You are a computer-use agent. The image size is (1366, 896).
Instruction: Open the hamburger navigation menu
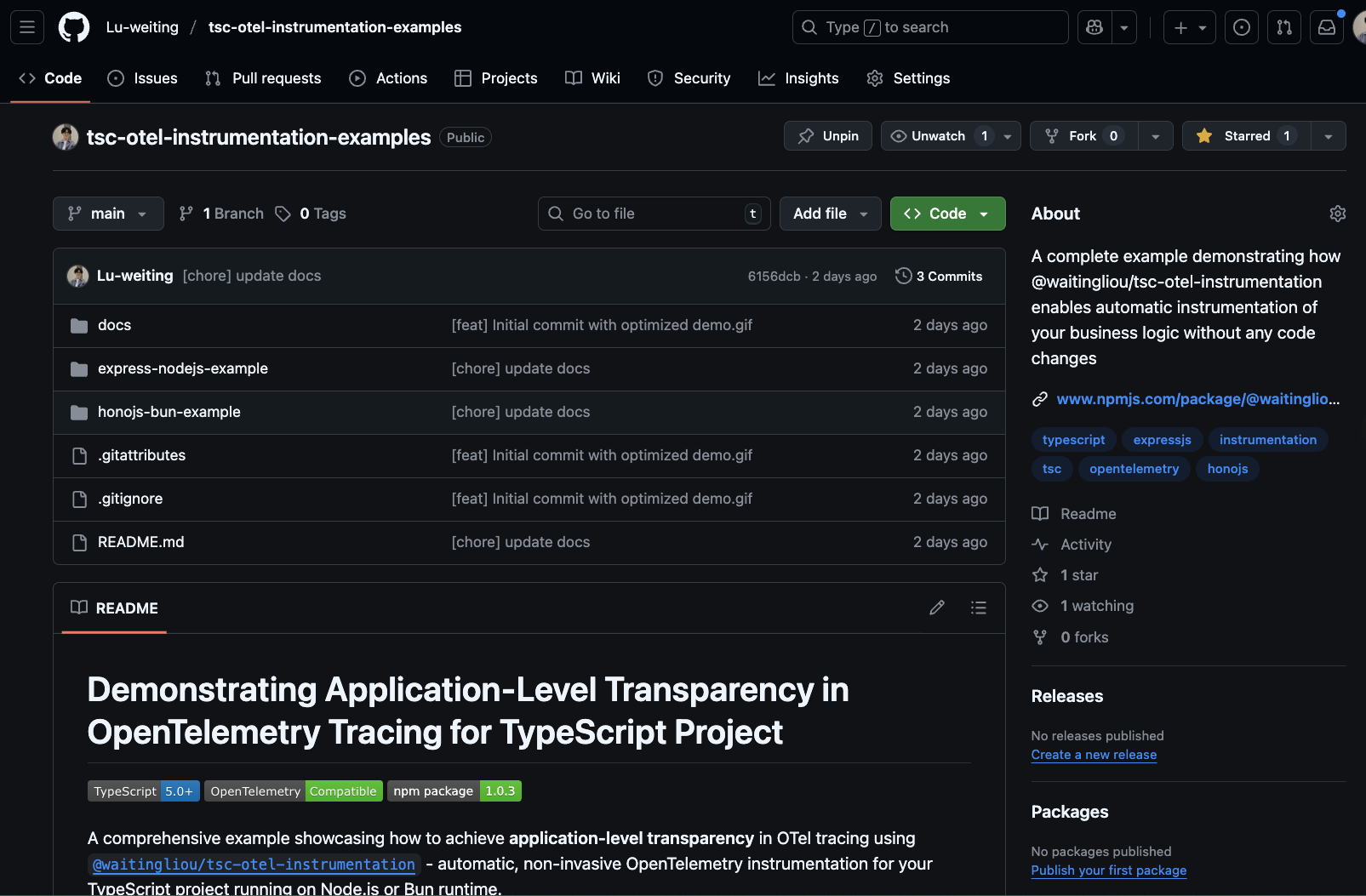[27, 27]
